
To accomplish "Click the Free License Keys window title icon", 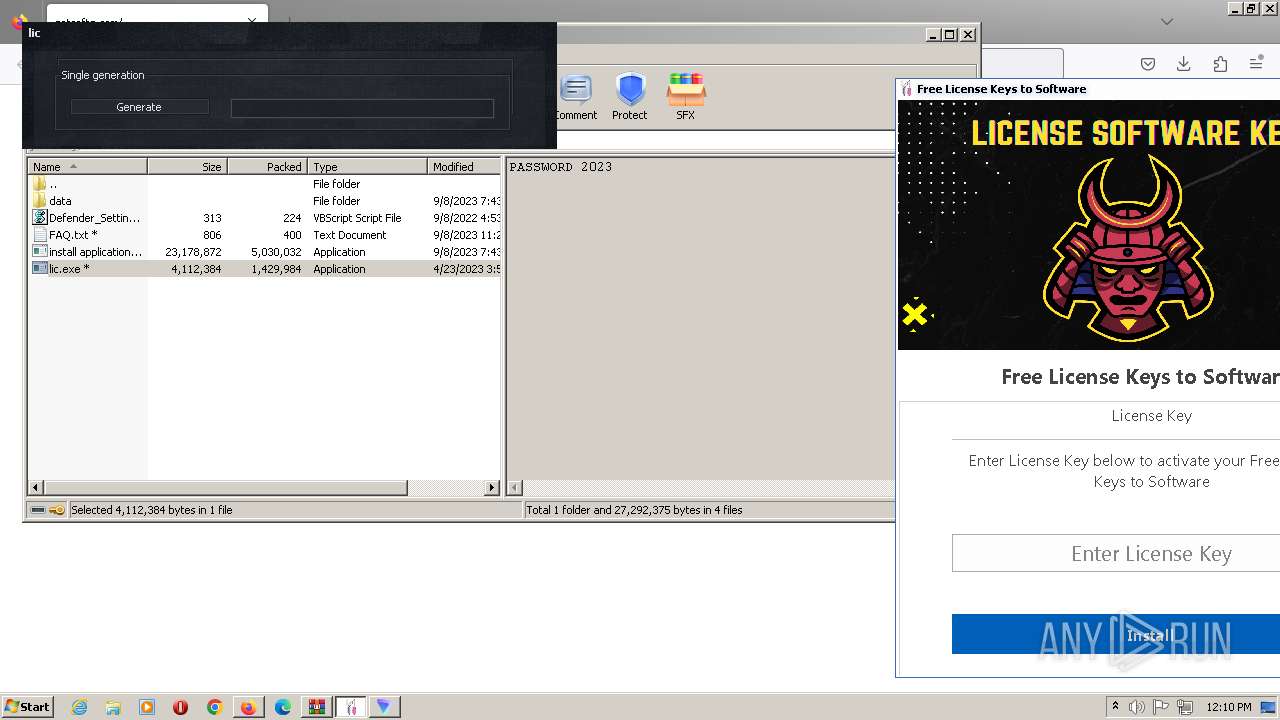I will pos(906,89).
